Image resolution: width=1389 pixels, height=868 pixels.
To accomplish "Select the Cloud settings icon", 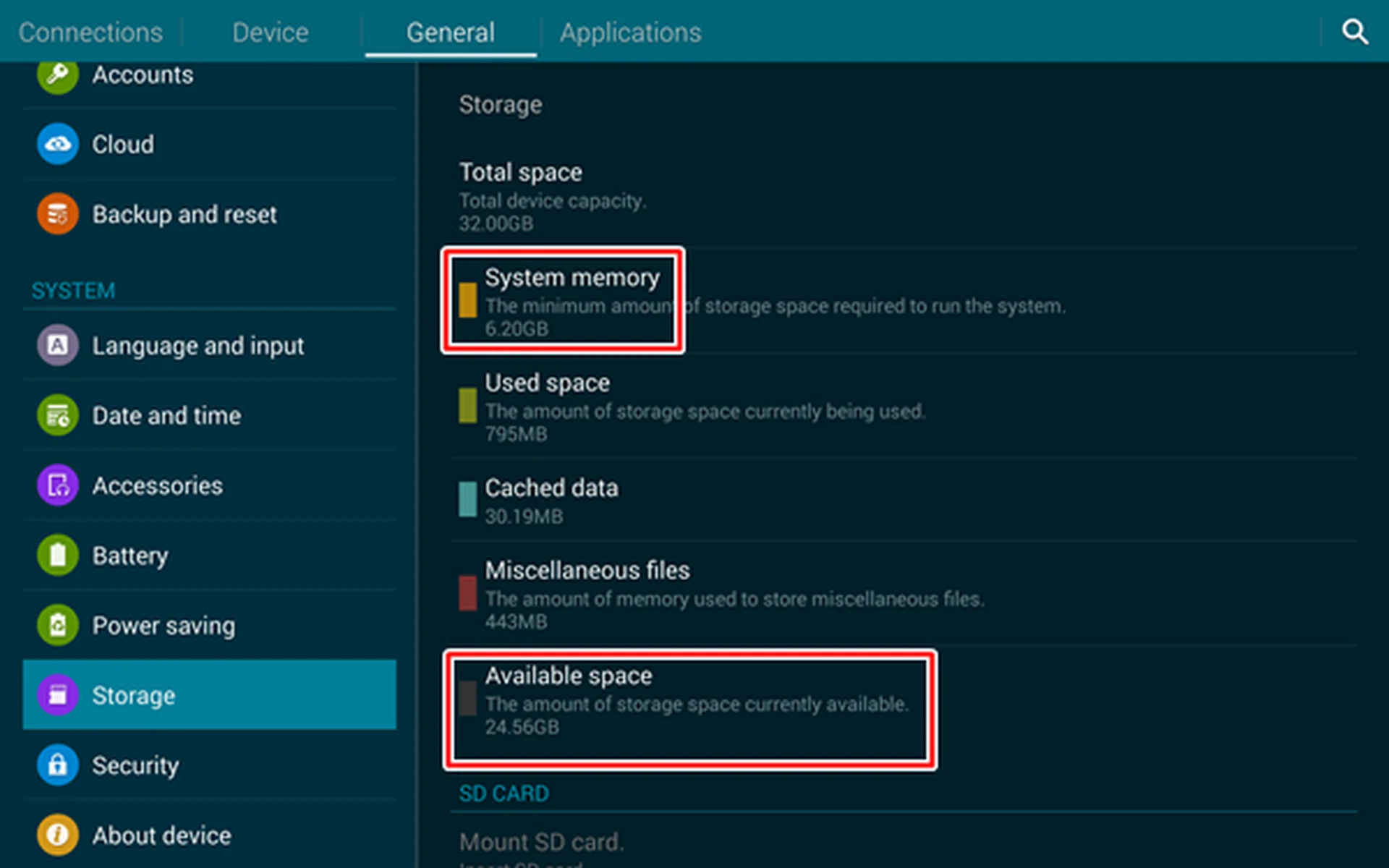I will click(x=56, y=144).
